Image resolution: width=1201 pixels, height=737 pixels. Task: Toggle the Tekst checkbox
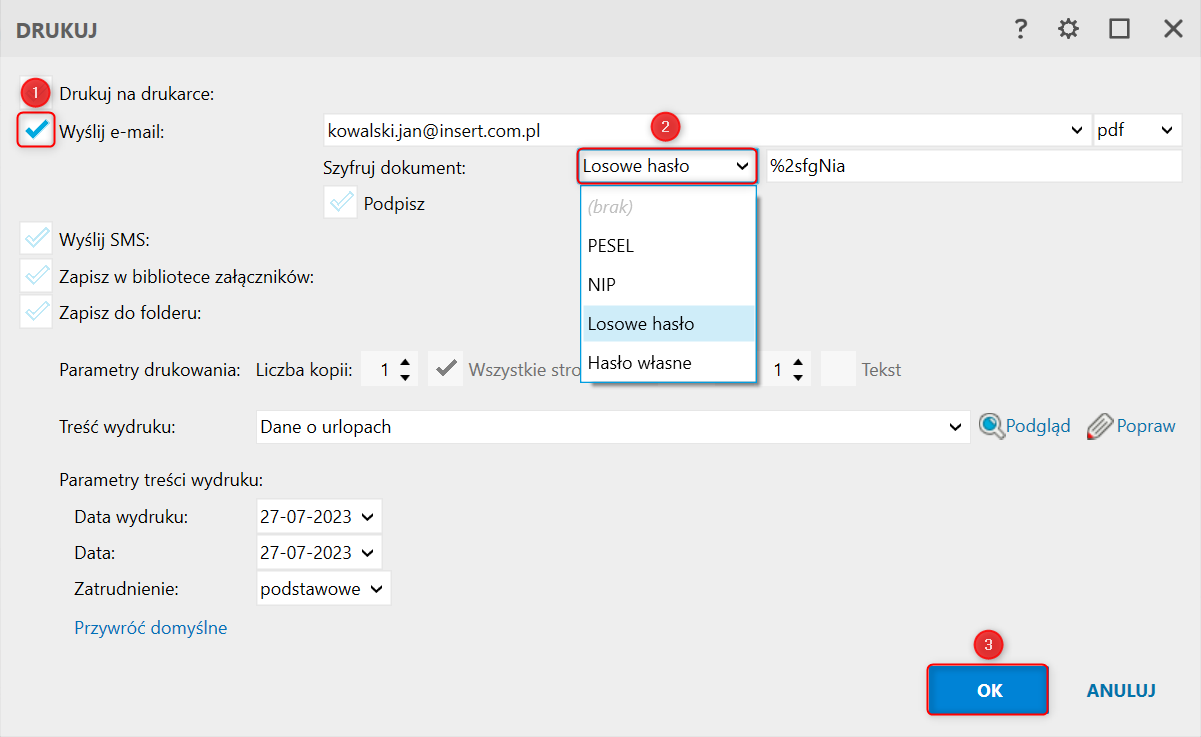tap(837, 369)
